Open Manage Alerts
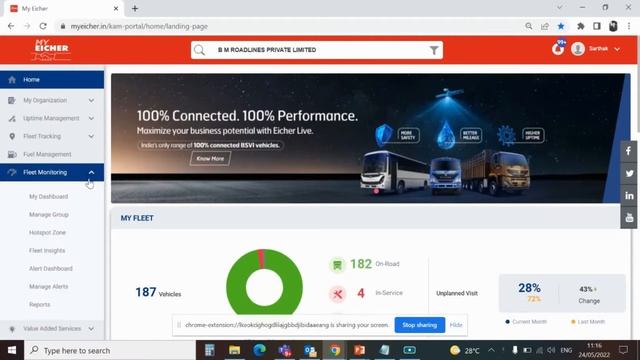Screen dimensions: 640x360 coord(49,287)
